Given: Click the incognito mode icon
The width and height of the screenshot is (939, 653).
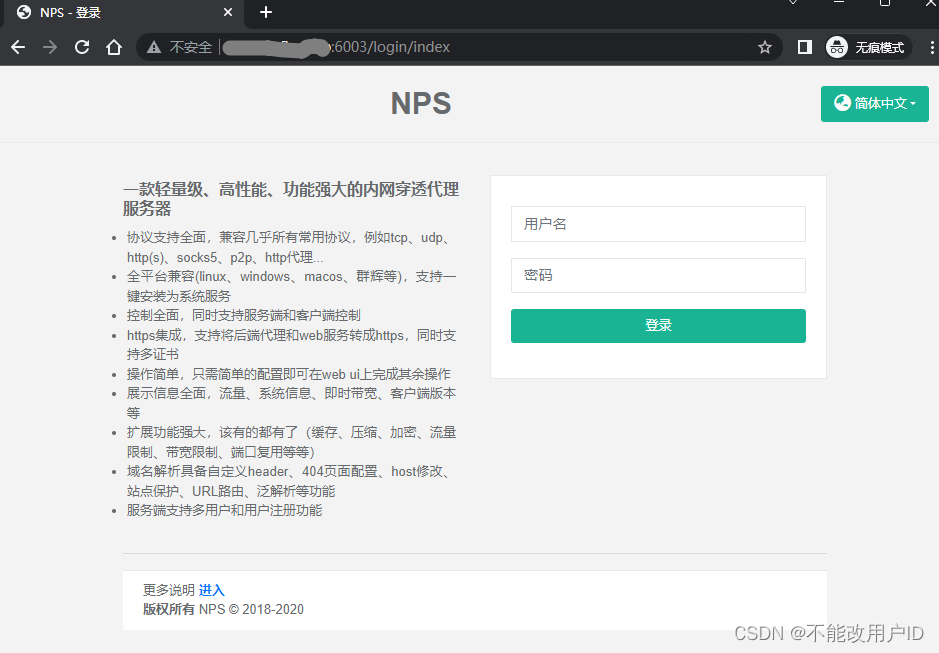Looking at the screenshot, I should 837,47.
